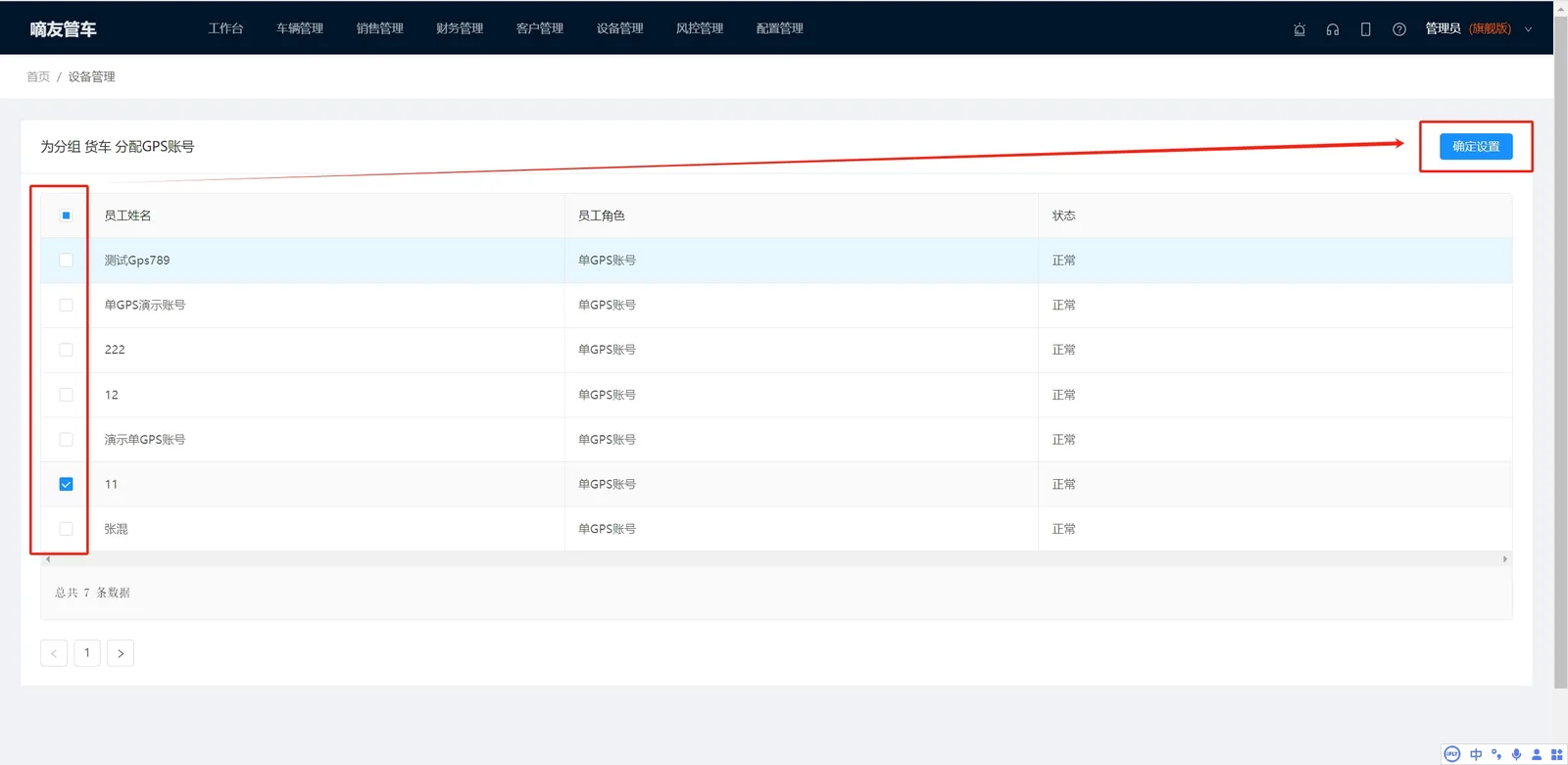Click the iFLY logo in input toolbar

pyautogui.click(x=1452, y=754)
